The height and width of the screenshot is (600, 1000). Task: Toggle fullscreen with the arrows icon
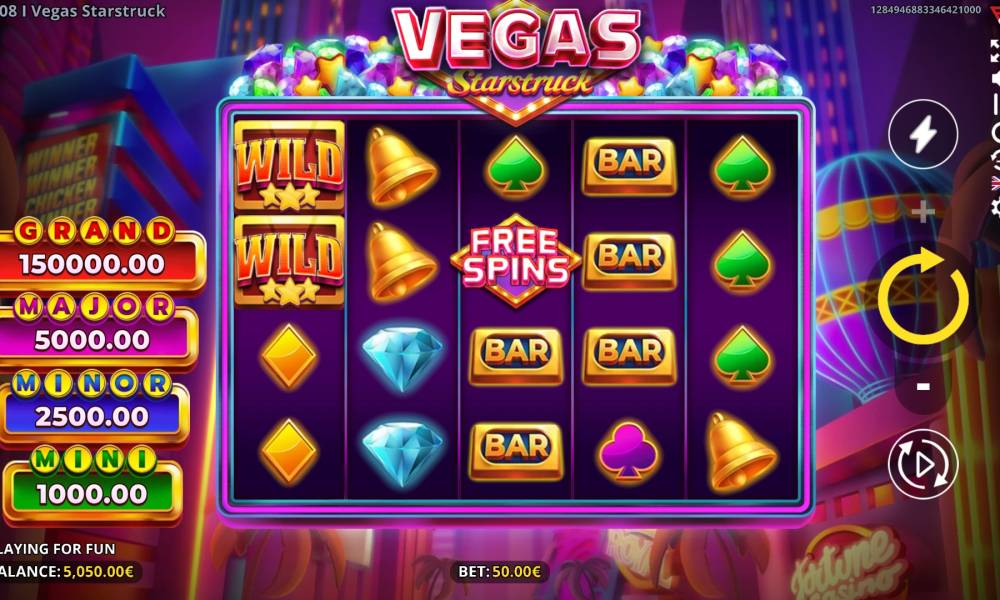(x=996, y=51)
